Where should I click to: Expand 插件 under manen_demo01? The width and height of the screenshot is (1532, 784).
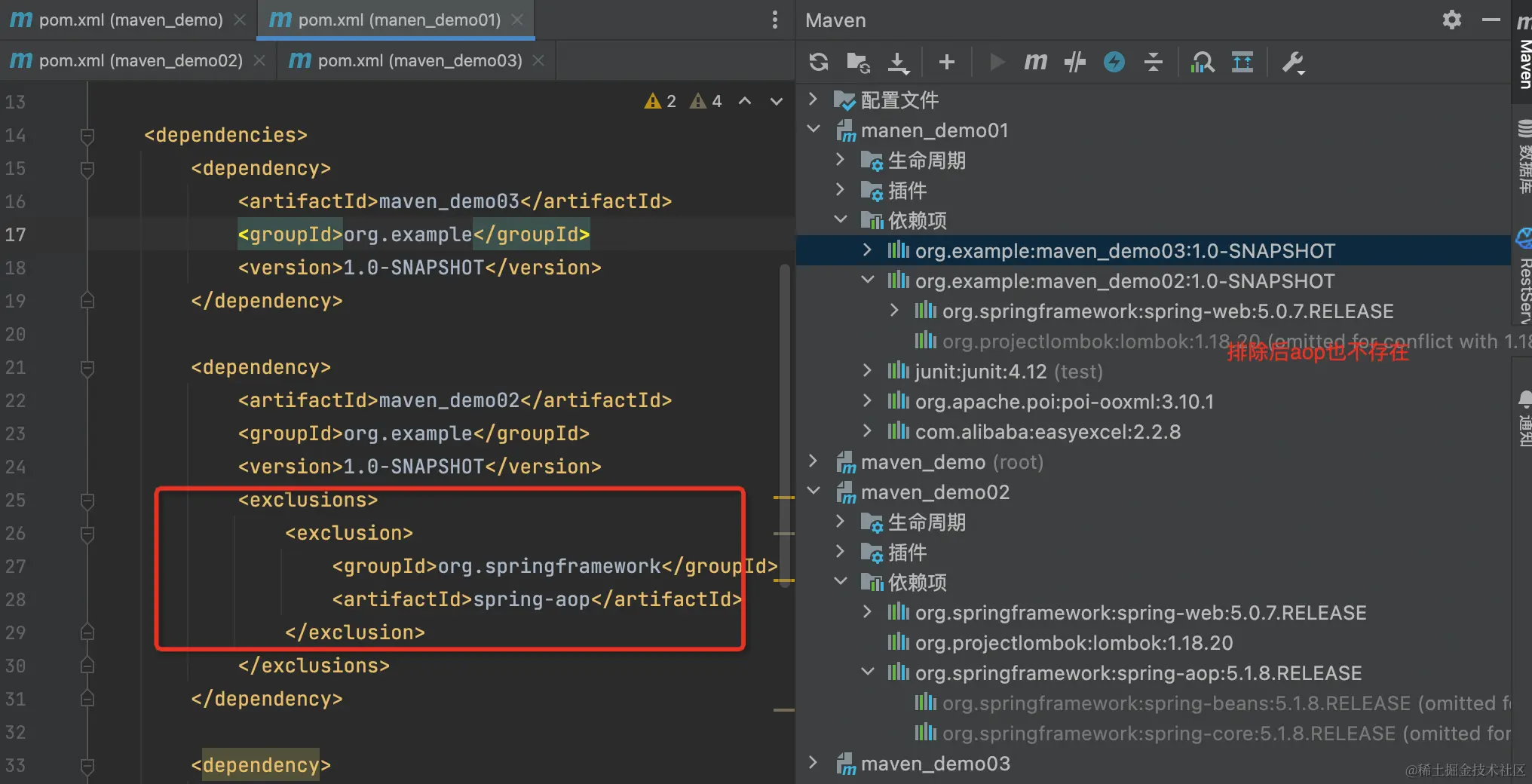pos(840,190)
